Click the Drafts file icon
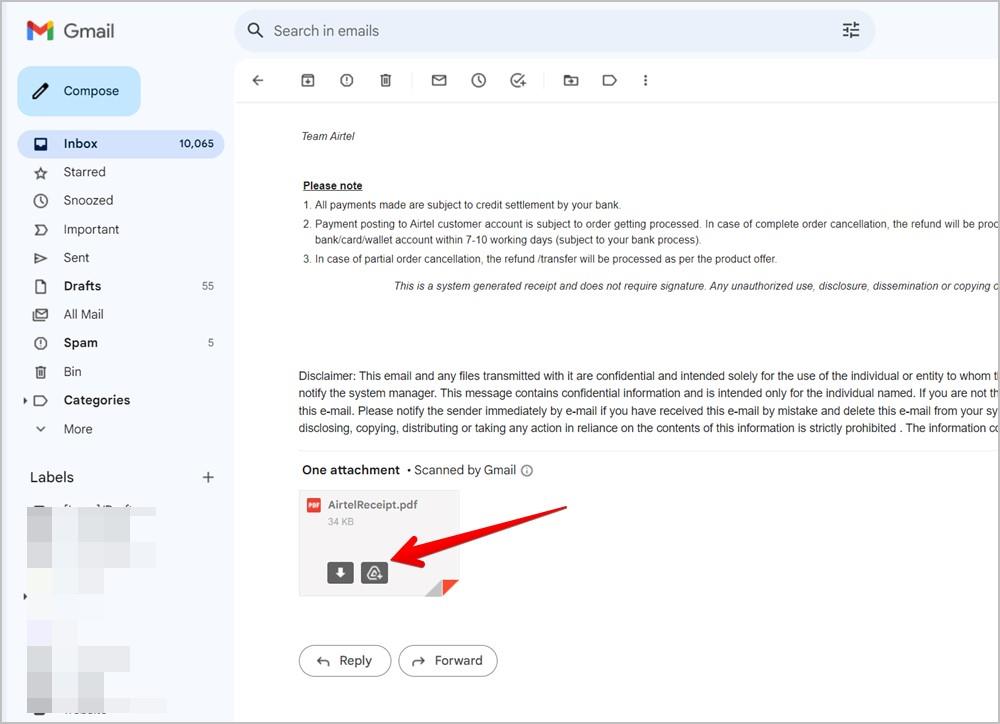 40,286
